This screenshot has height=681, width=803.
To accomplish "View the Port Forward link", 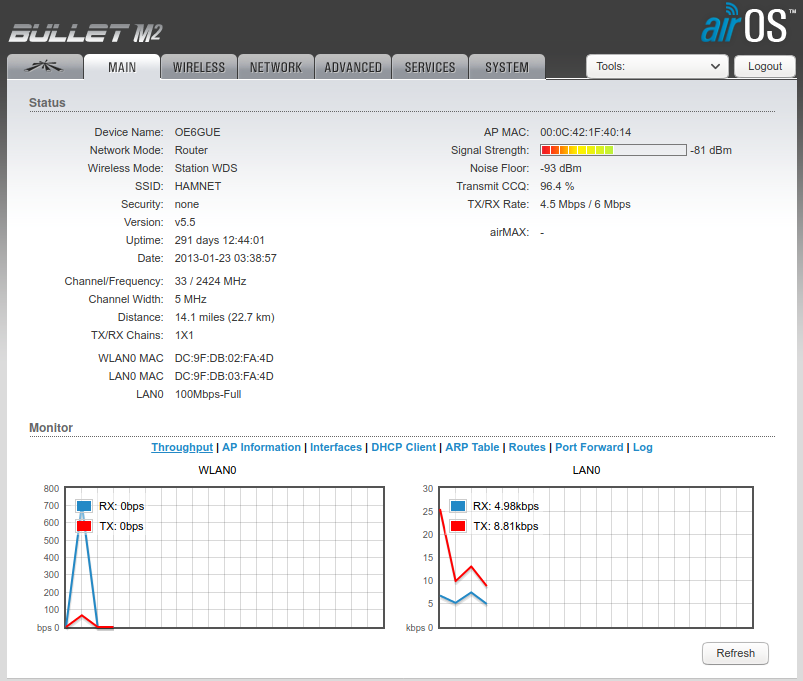I will click(x=589, y=447).
